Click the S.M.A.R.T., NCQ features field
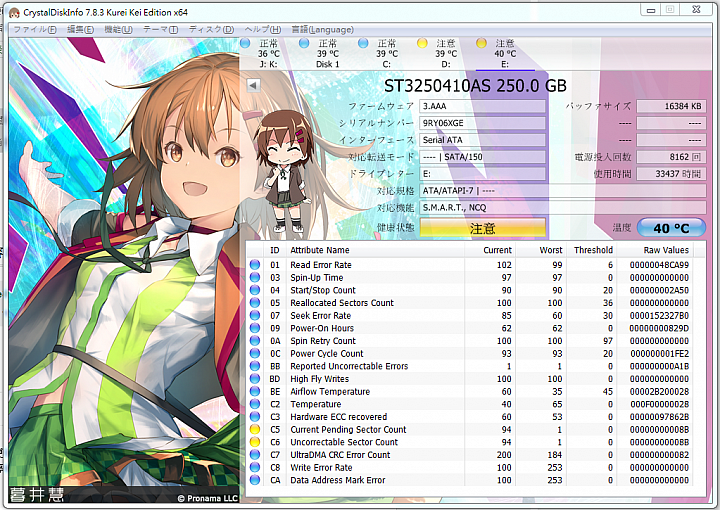 562,207
